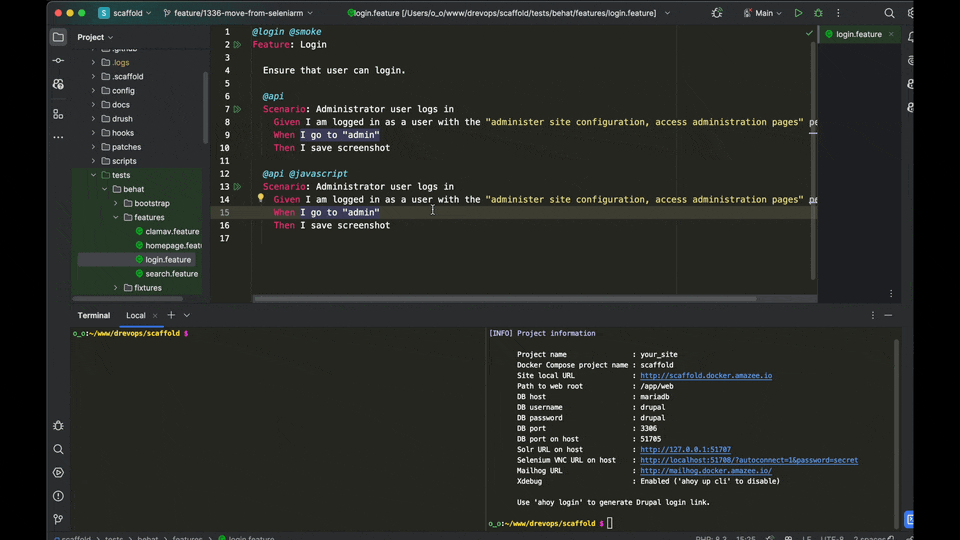The width and height of the screenshot is (960, 540).
Task: Open the Problems tool window icon
Action: click(58, 496)
